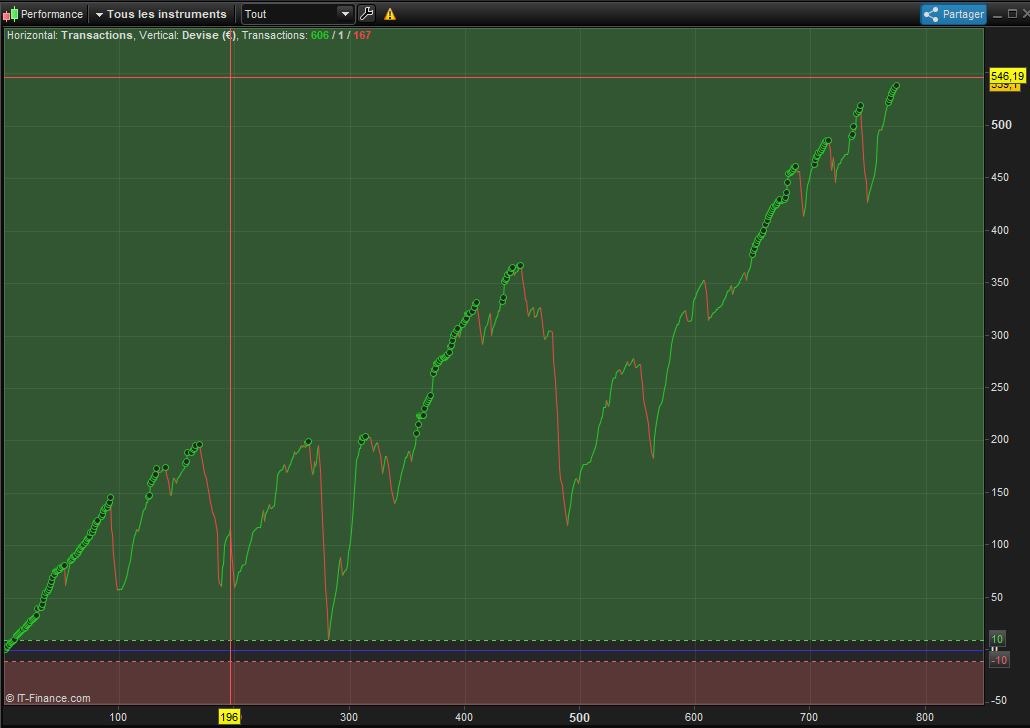Click the 250 value on vertical axis
1030x728 pixels.
pyautogui.click(x=1000, y=387)
